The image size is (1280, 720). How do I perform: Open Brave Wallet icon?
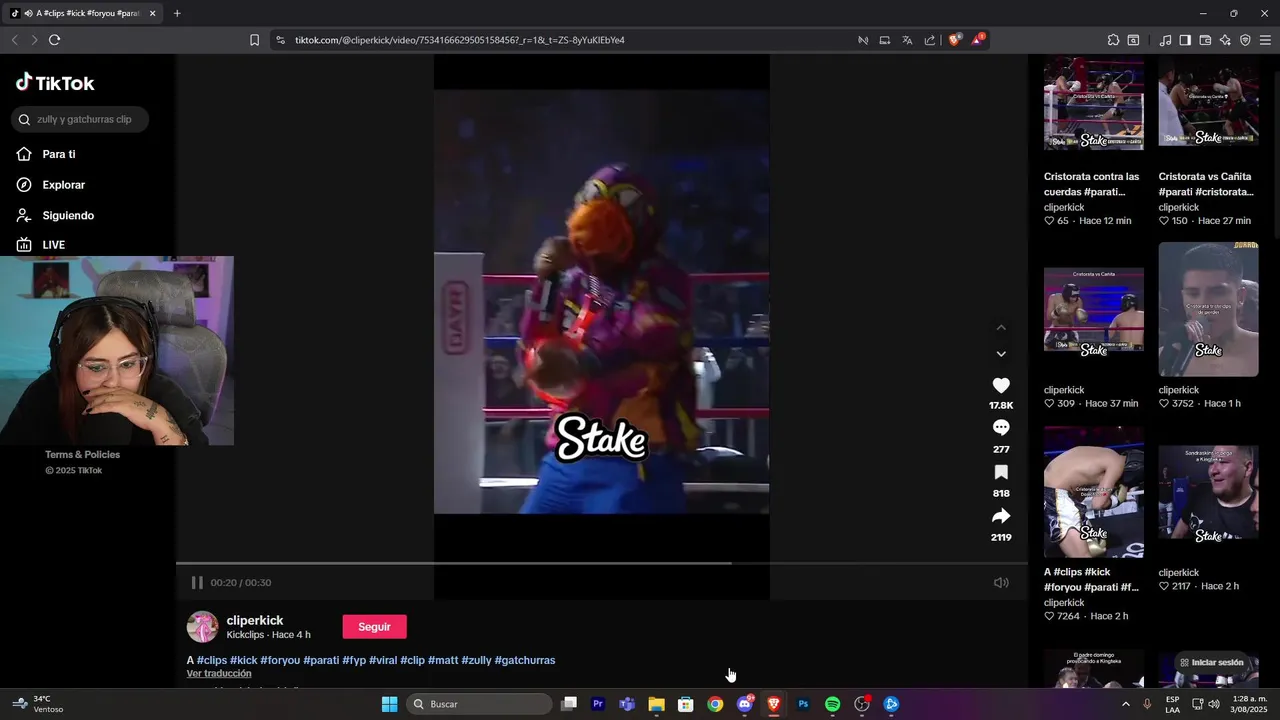pos(1205,40)
